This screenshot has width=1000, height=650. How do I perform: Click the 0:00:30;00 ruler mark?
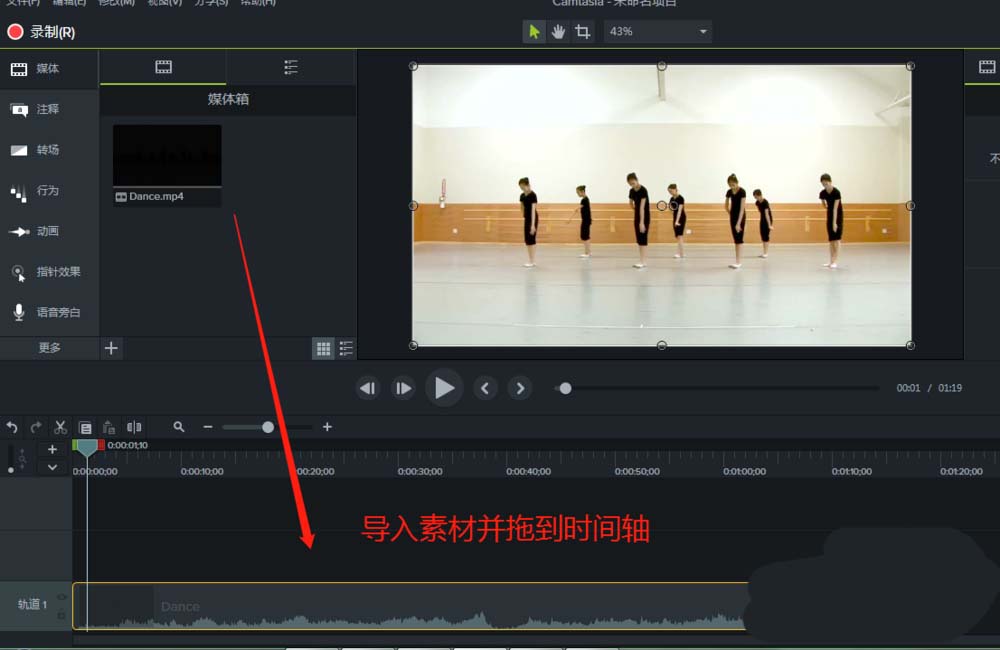pyautogui.click(x=420, y=471)
